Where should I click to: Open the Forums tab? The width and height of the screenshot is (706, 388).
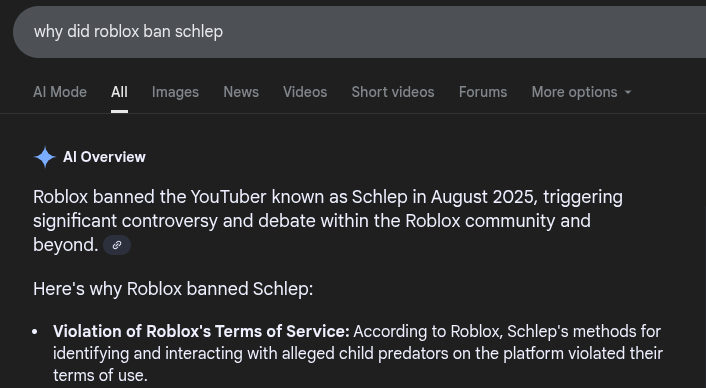(x=483, y=92)
